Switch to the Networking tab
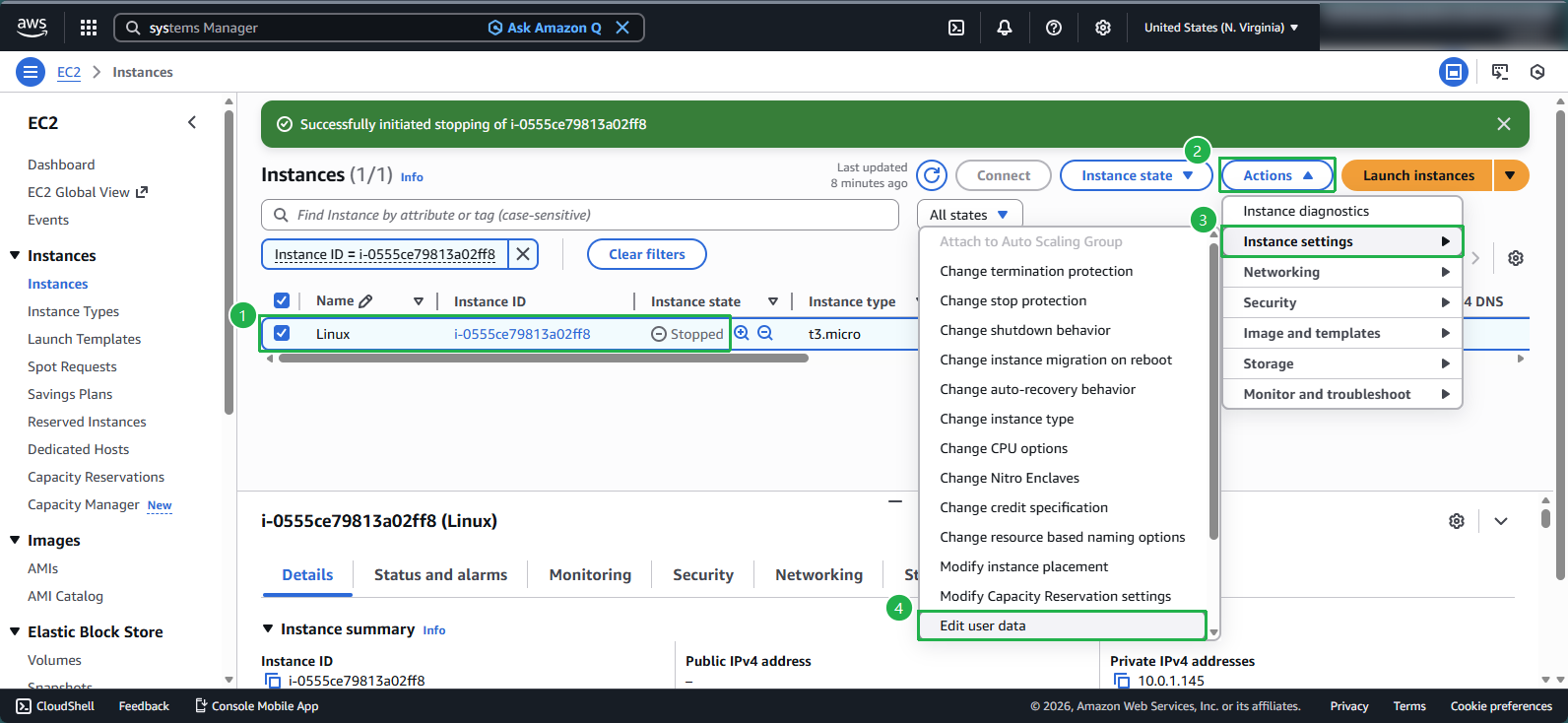This screenshot has height=723, width=1568. (818, 575)
